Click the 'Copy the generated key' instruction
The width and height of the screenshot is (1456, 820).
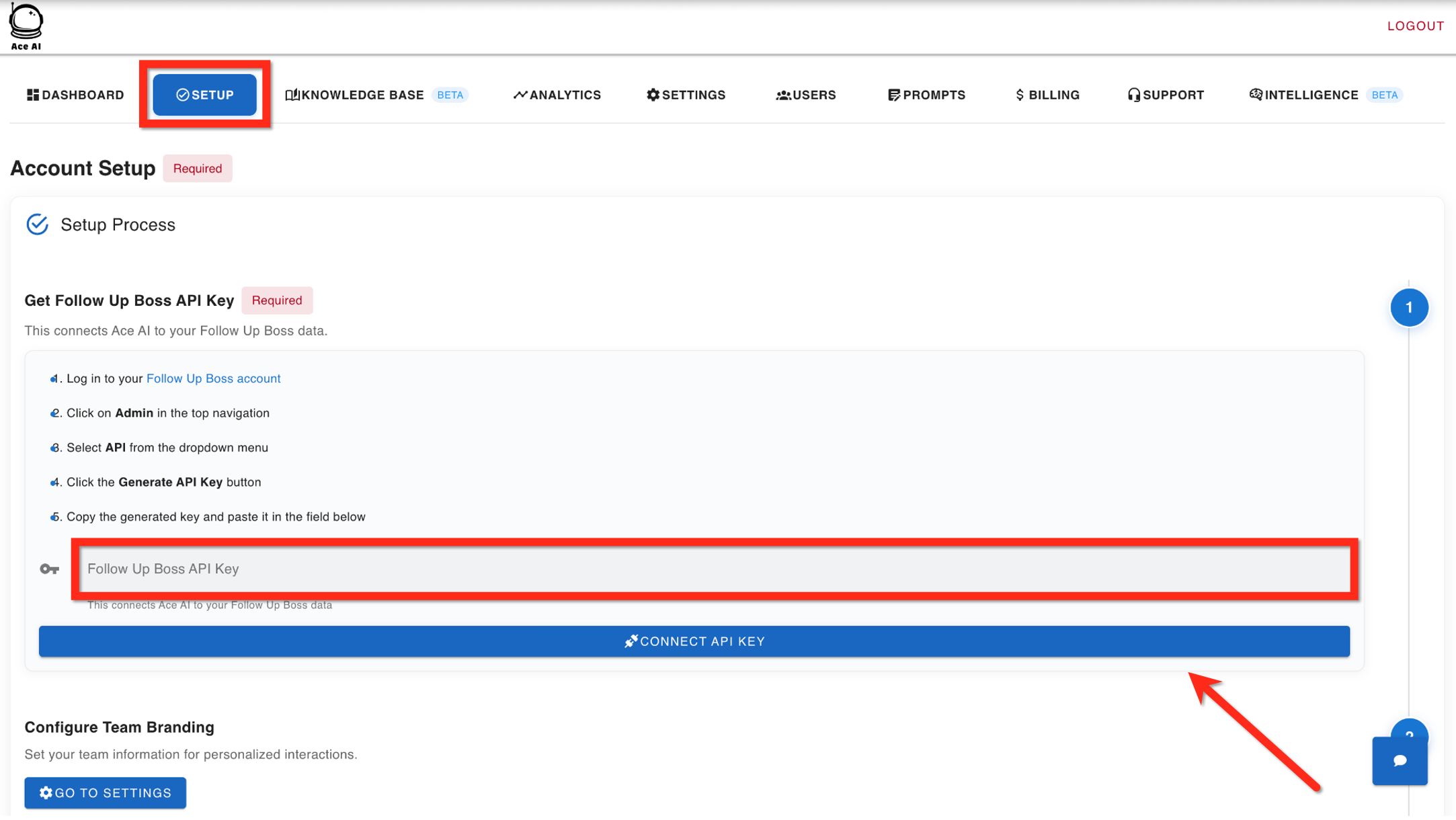(x=216, y=517)
